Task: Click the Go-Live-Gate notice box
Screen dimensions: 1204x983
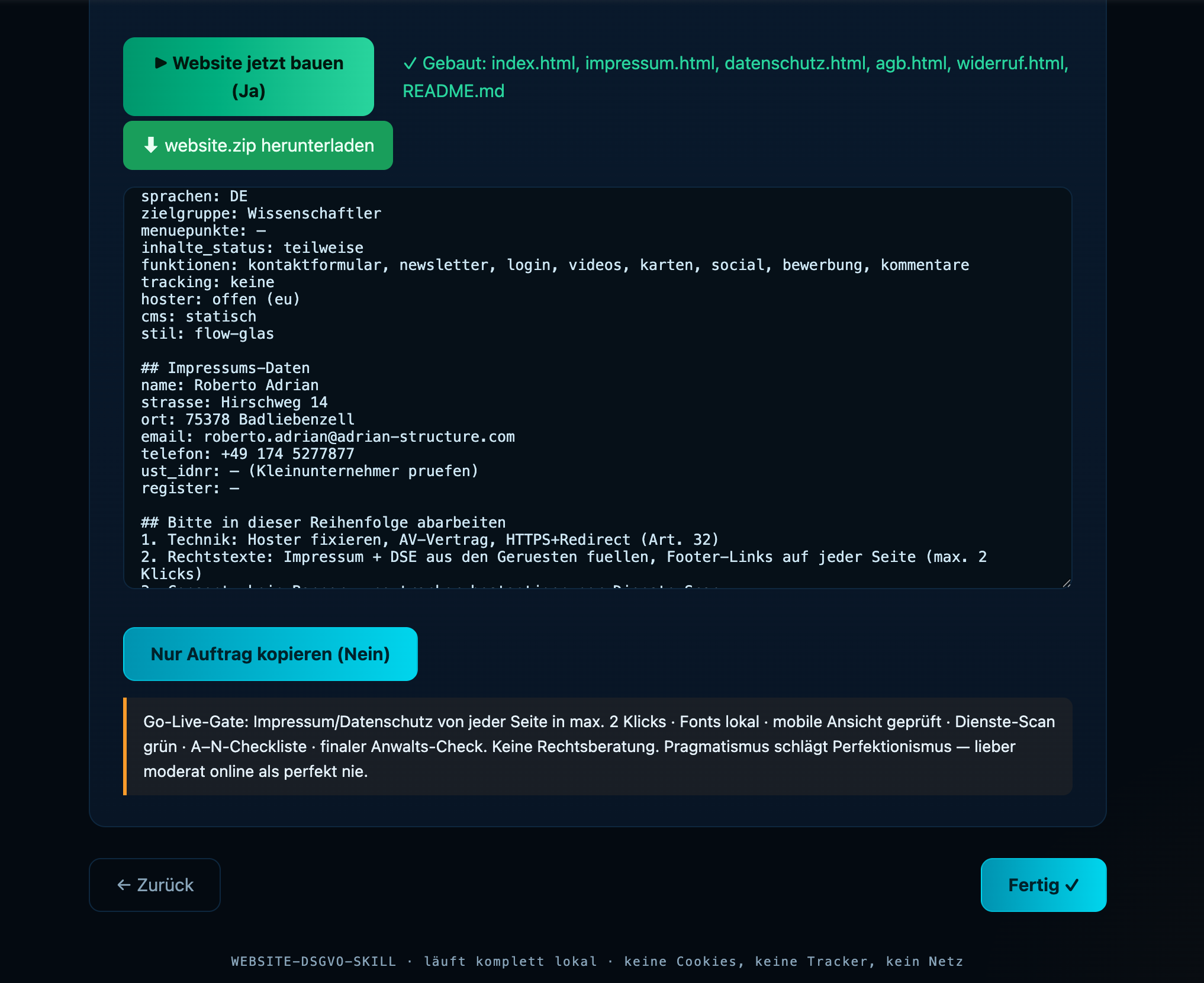Action: [x=598, y=746]
